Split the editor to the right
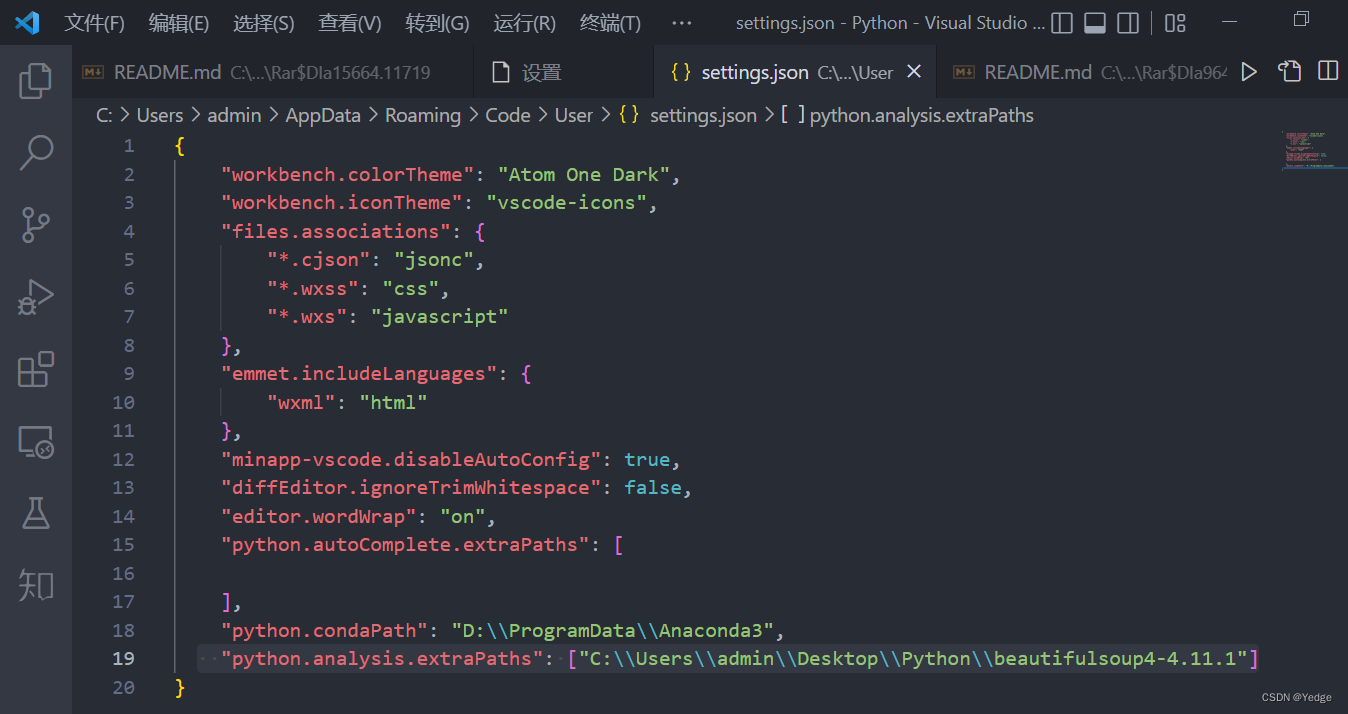1348x714 pixels. [1328, 71]
